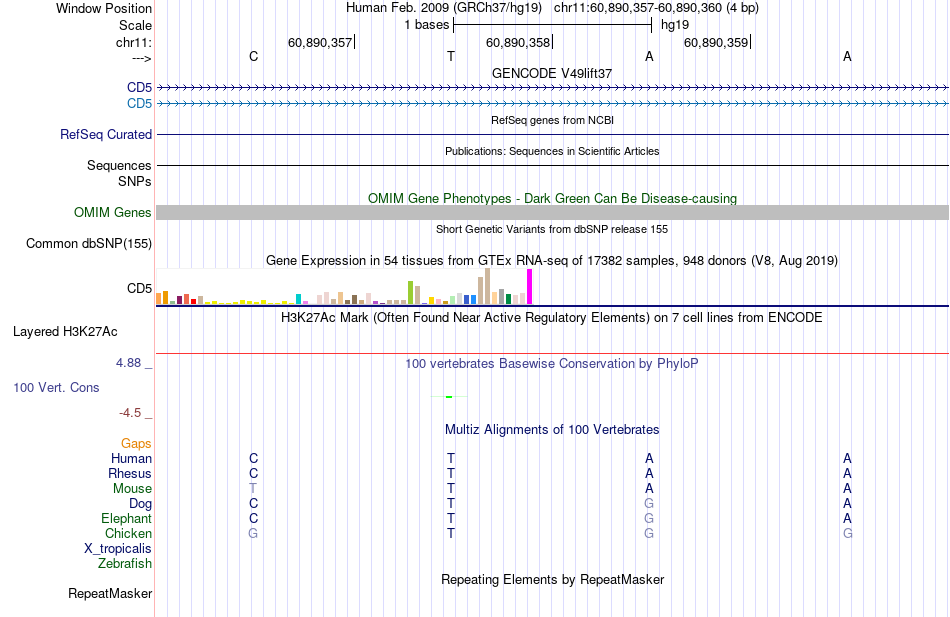Image resolution: width=950 pixels, height=617 pixels.
Task: Select the Dog species label
Action: pos(141,504)
